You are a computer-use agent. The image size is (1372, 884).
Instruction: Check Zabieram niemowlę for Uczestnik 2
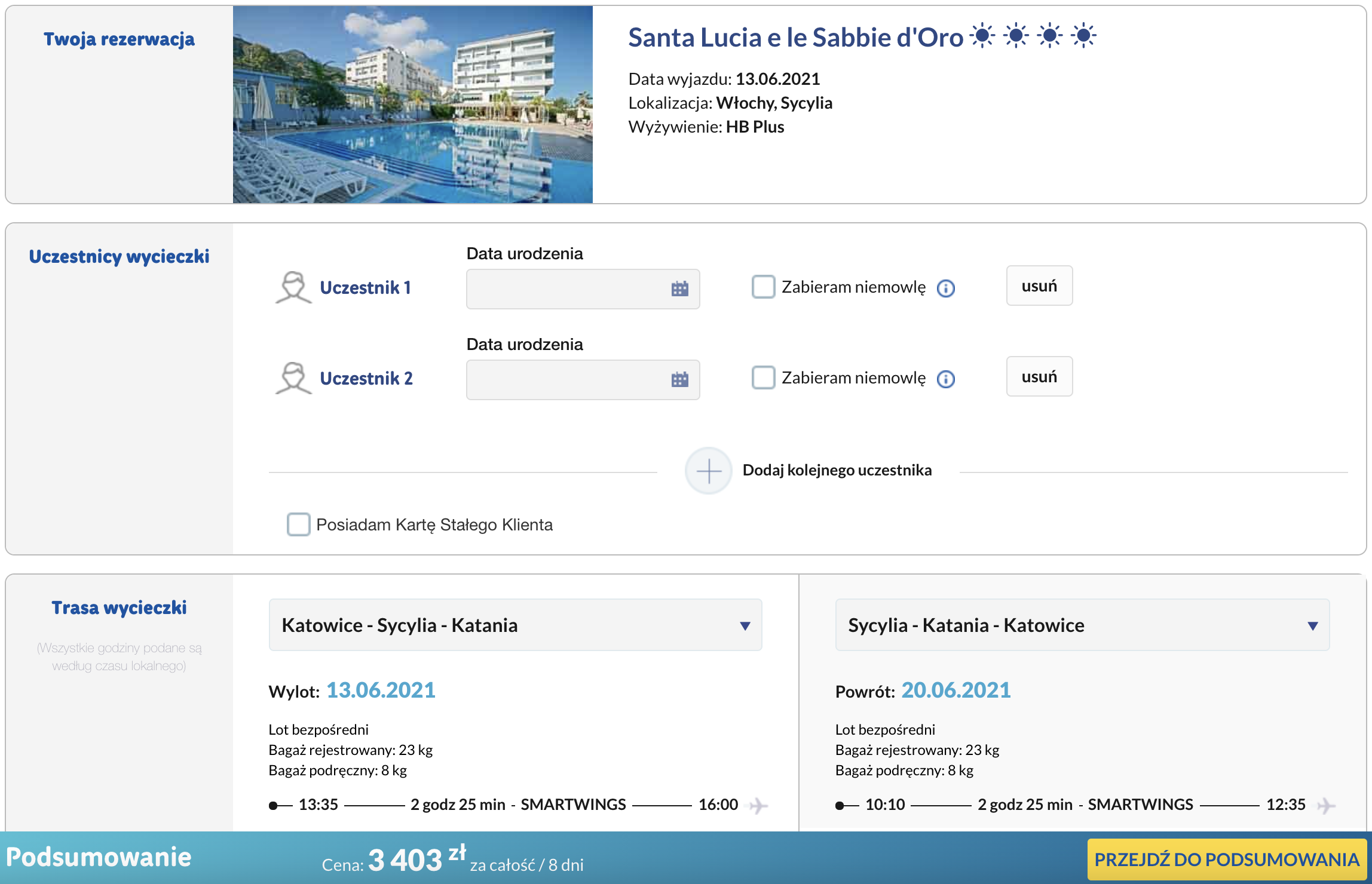coord(763,377)
